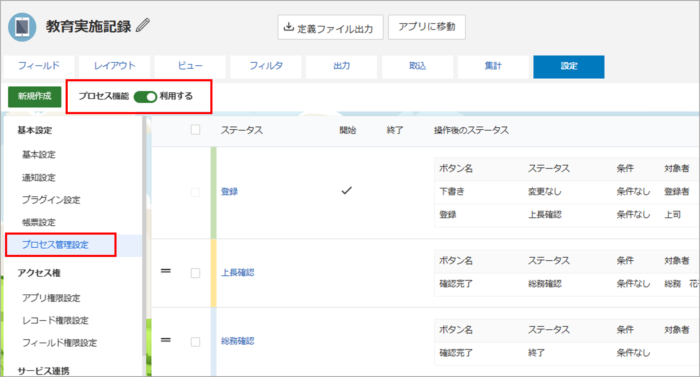The image size is (700, 377).
Task: Click the sidebar vertical scrollbar
Action: 144,237
